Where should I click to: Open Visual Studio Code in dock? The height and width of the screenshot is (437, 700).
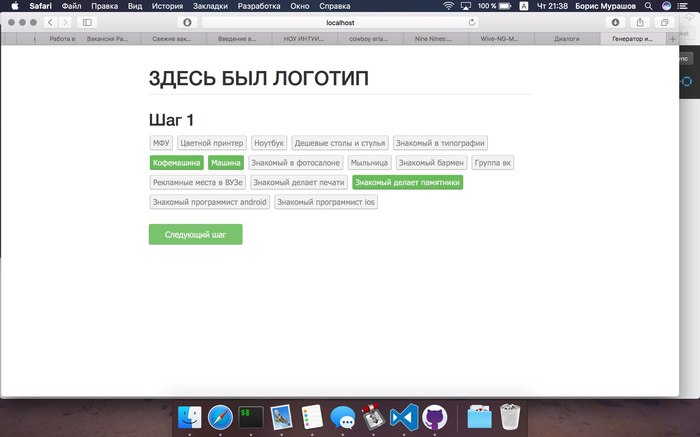tap(403, 418)
